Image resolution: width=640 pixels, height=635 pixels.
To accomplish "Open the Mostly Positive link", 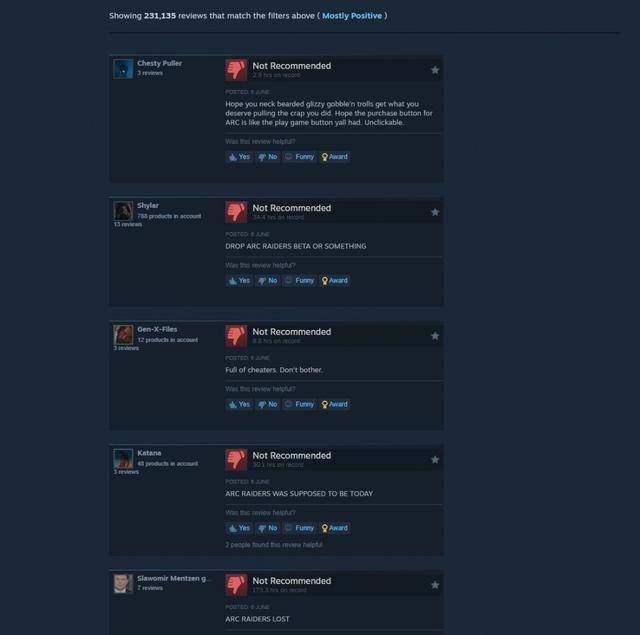I will (352, 16).
